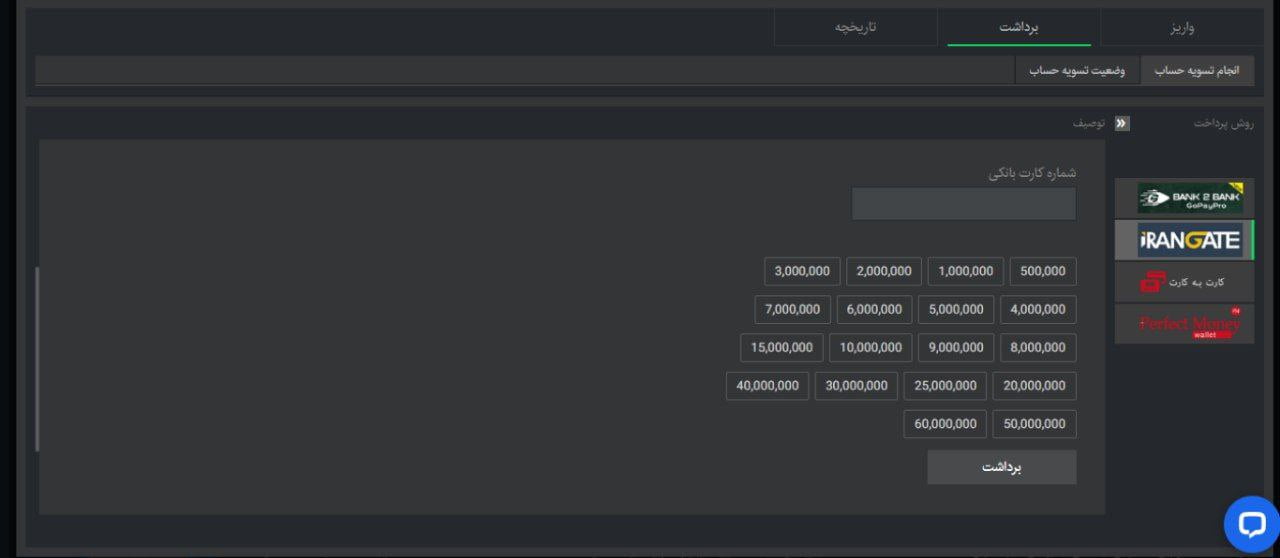The height and width of the screenshot is (558, 1280).
Task: Select the 7,000,000 amount button
Action: click(792, 309)
